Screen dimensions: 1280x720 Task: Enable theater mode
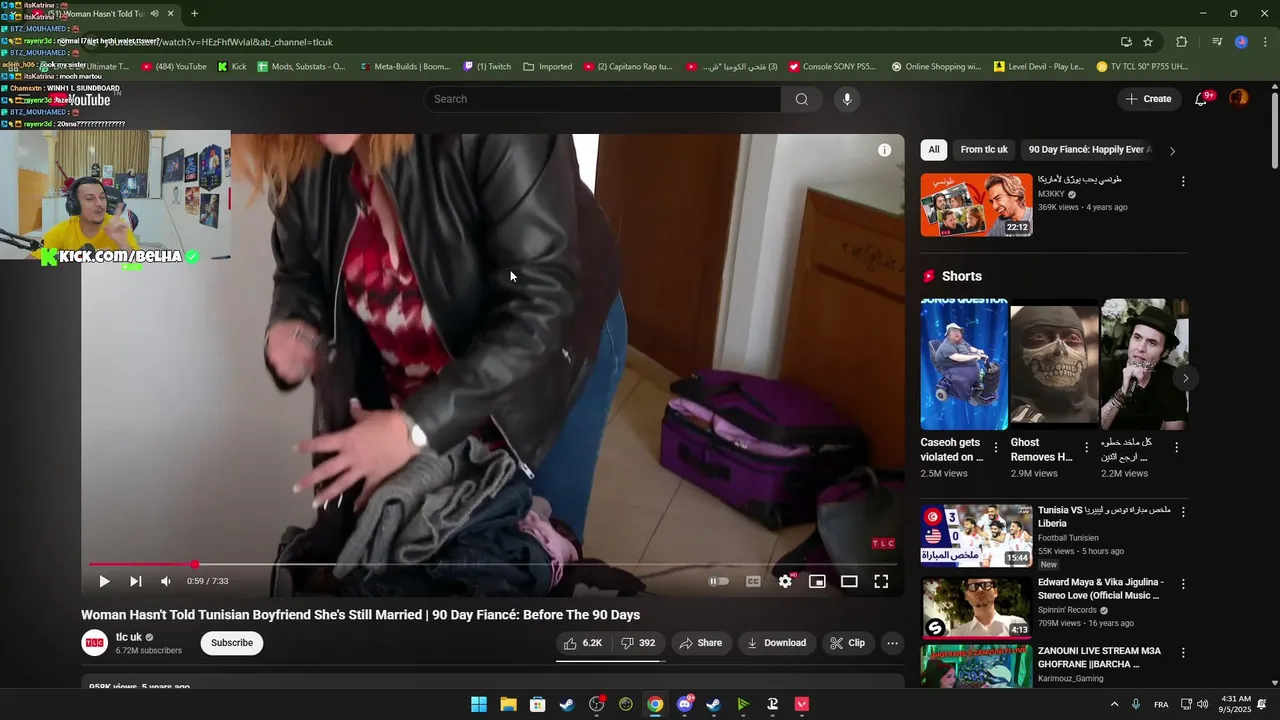[849, 581]
